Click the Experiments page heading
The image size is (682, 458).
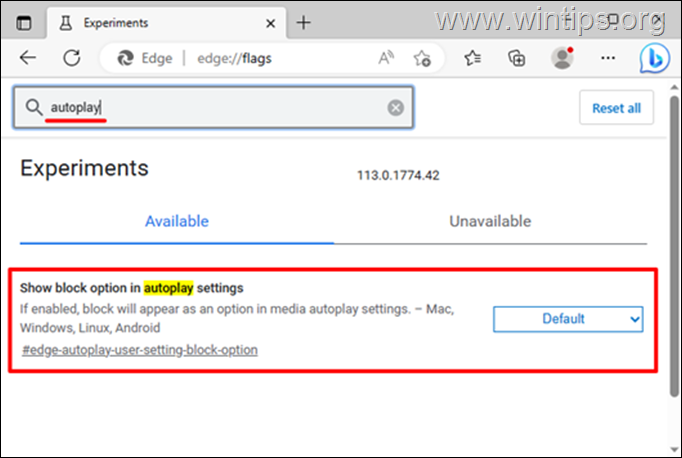(x=84, y=168)
